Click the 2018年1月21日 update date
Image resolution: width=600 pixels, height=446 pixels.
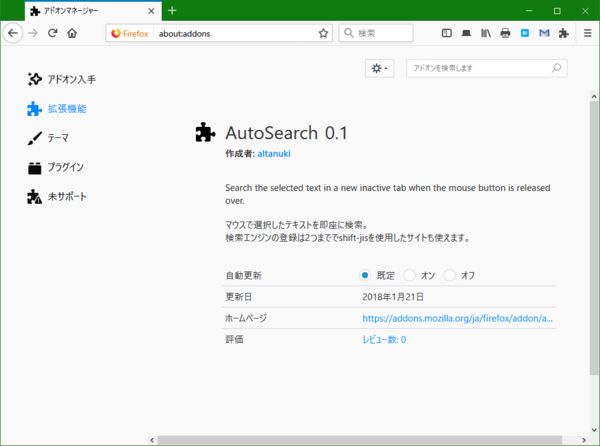[393, 297]
